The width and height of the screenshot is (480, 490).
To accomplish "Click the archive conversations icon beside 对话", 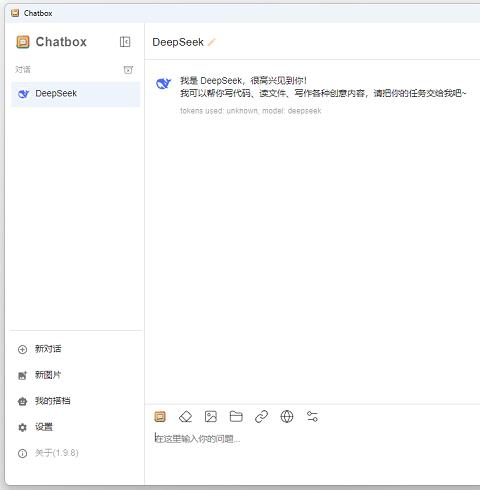I will tap(128, 70).
